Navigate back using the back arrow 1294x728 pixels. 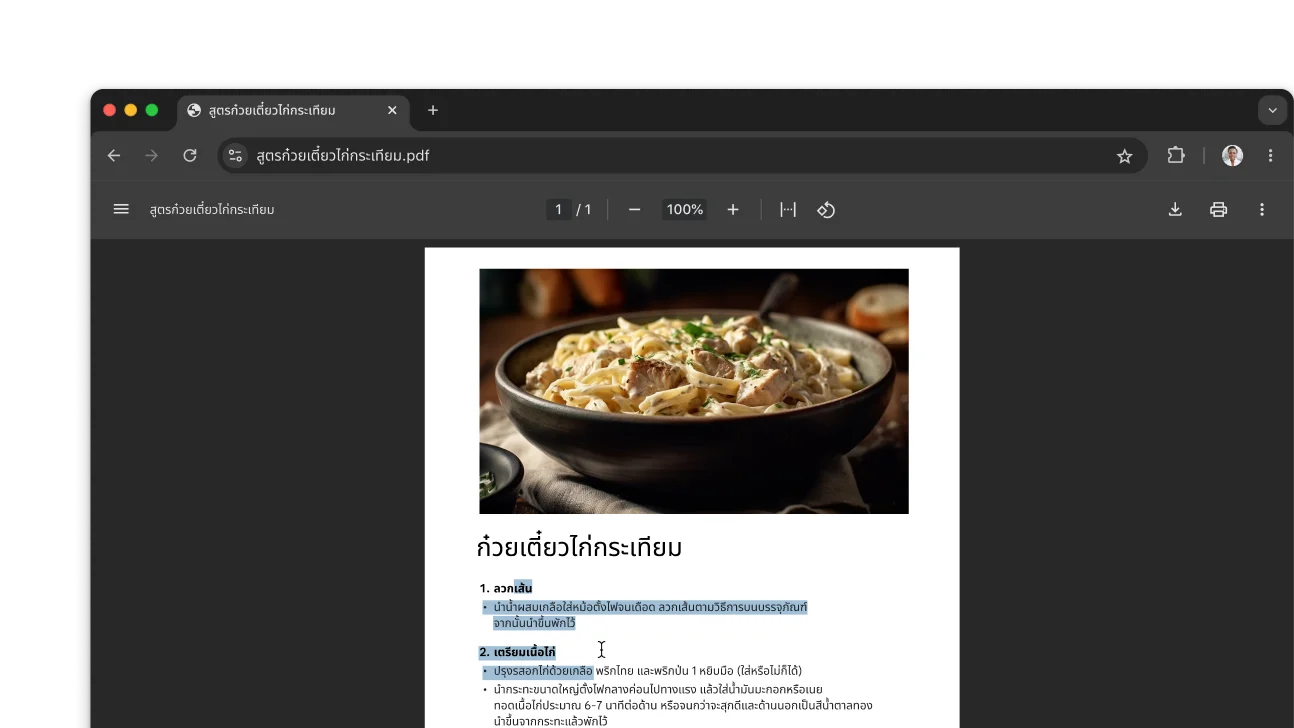pyautogui.click(x=113, y=155)
